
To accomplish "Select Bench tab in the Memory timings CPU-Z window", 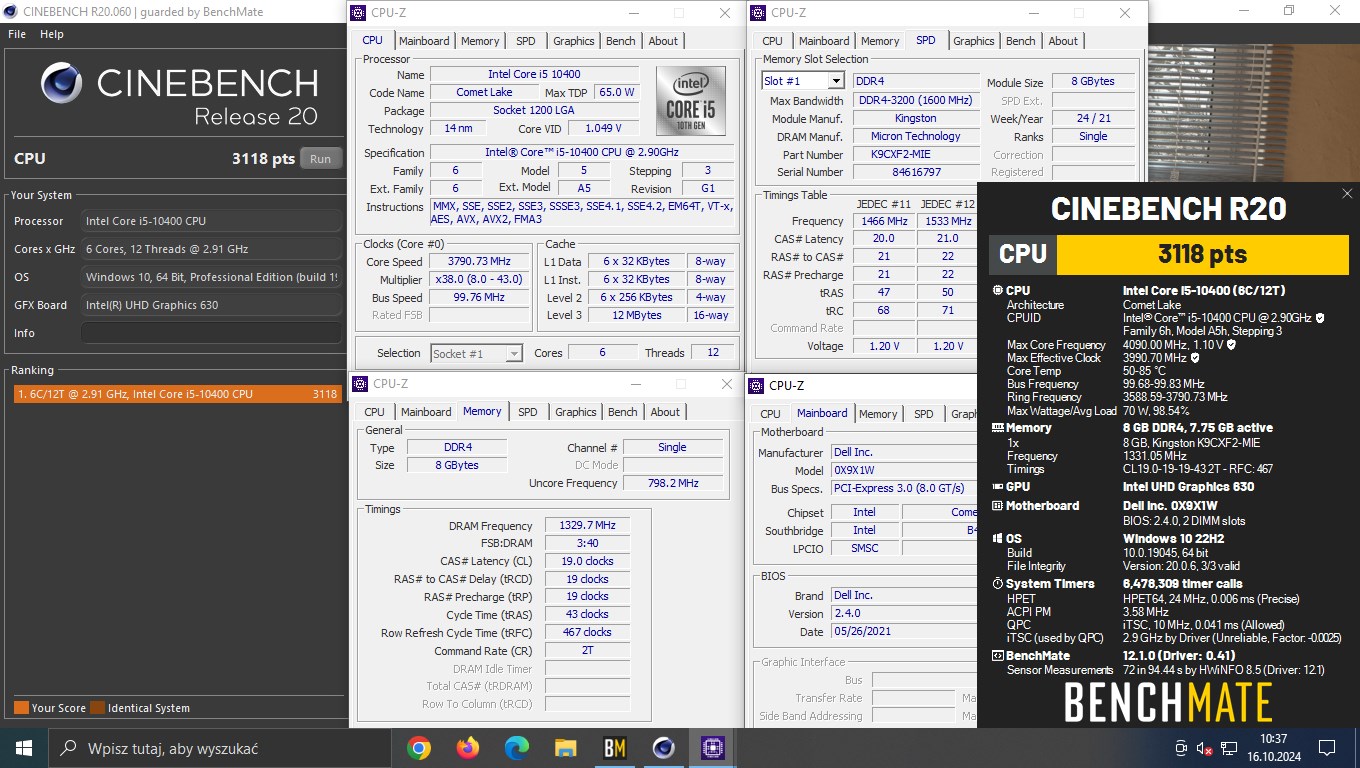I will pos(623,412).
